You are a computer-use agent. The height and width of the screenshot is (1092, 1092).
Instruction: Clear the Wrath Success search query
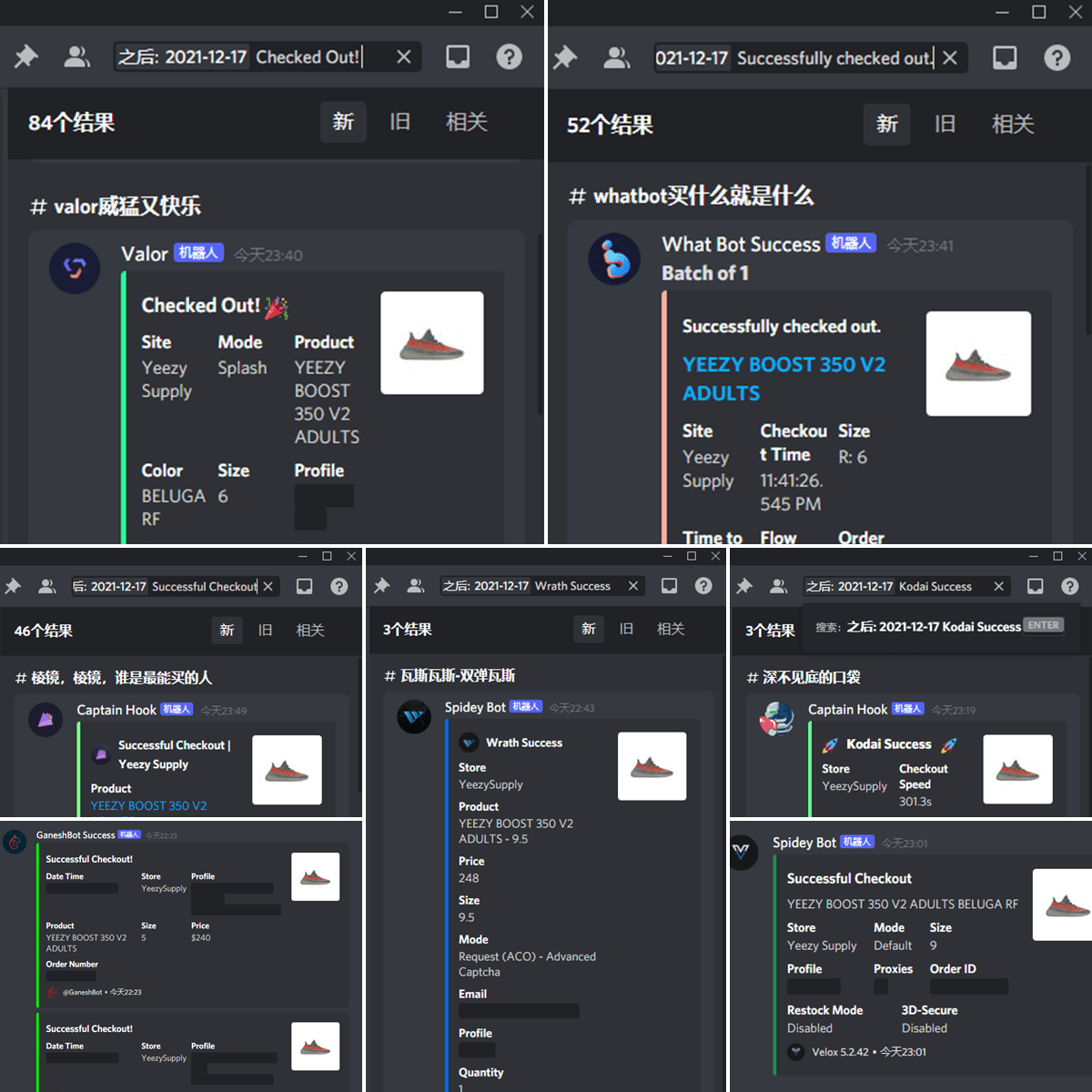tap(633, 585)
